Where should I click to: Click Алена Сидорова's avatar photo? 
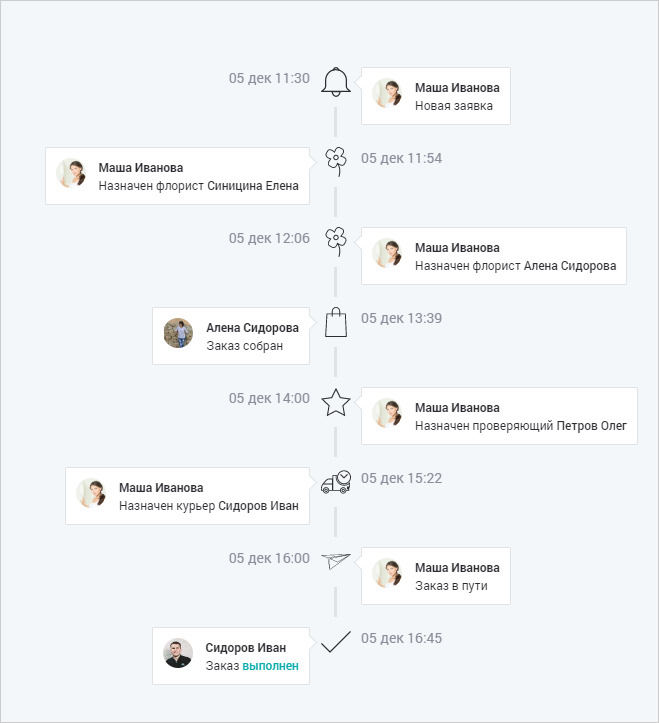(178, 333)
